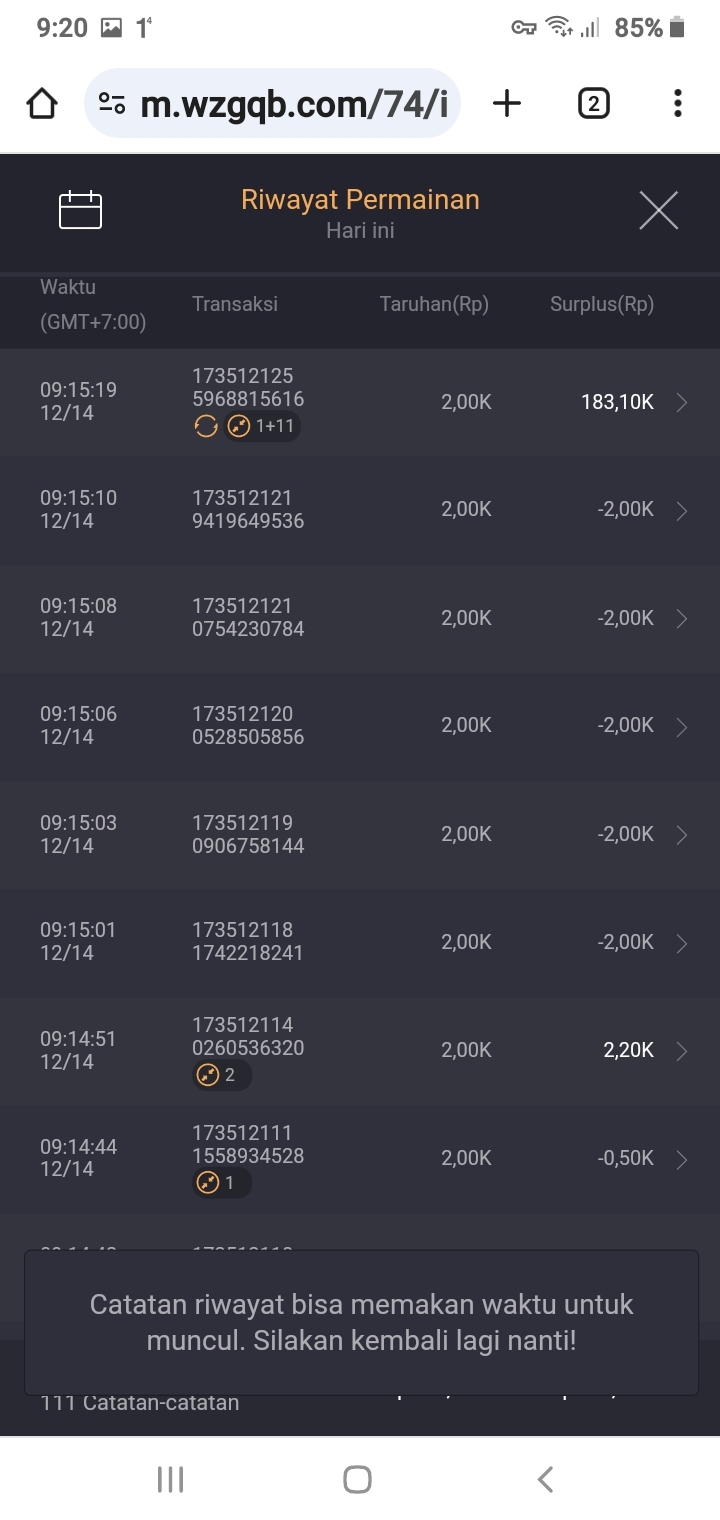Tap the browser home icon
The height and width of the screenshot is (1520, 720).
[x=42, y=103]
